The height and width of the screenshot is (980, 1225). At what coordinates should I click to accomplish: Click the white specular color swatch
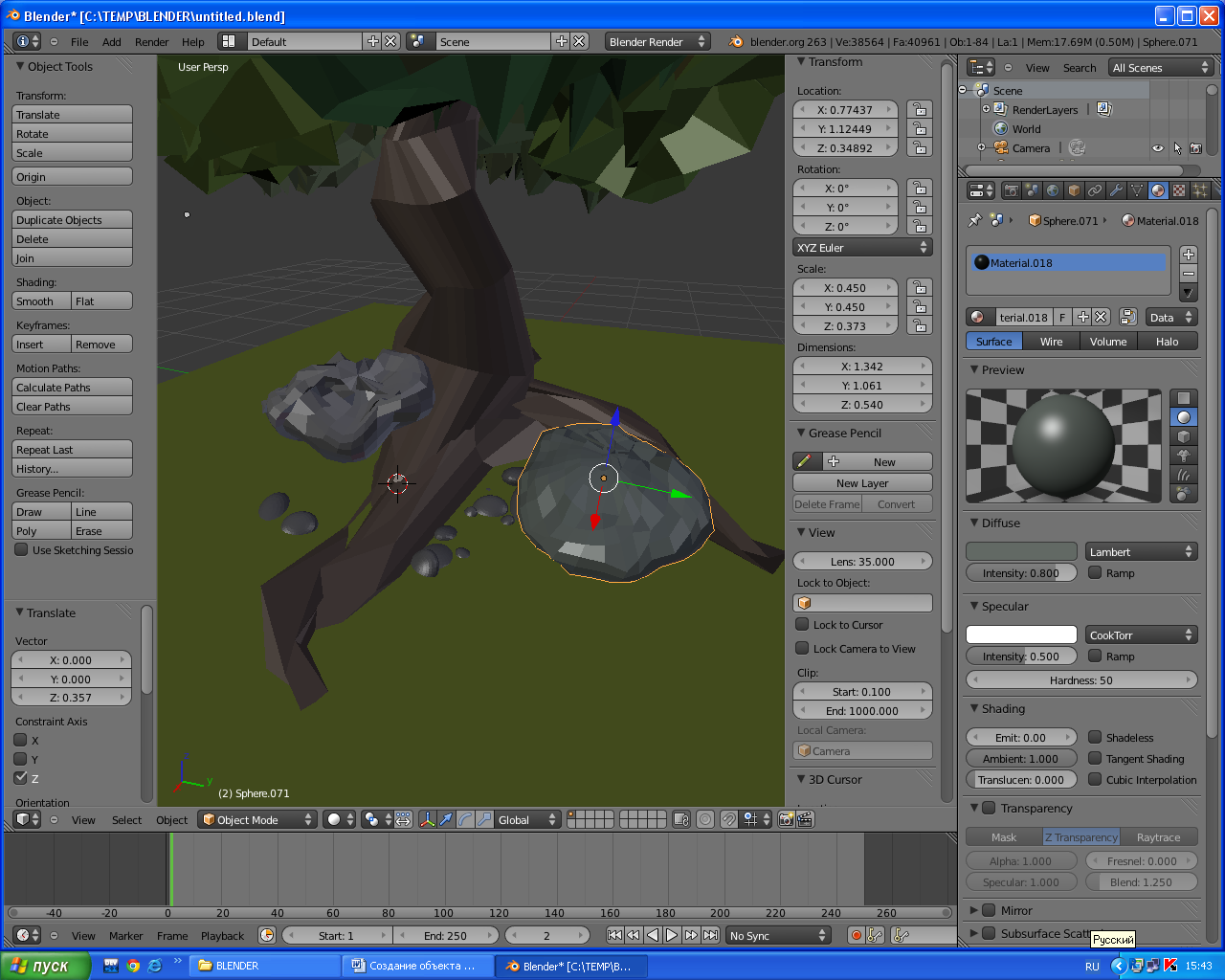[x=1021, y=635]
